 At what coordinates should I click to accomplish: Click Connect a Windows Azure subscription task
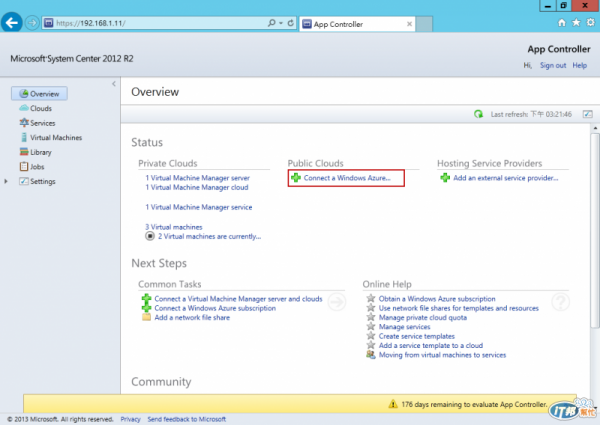point(215,308)
